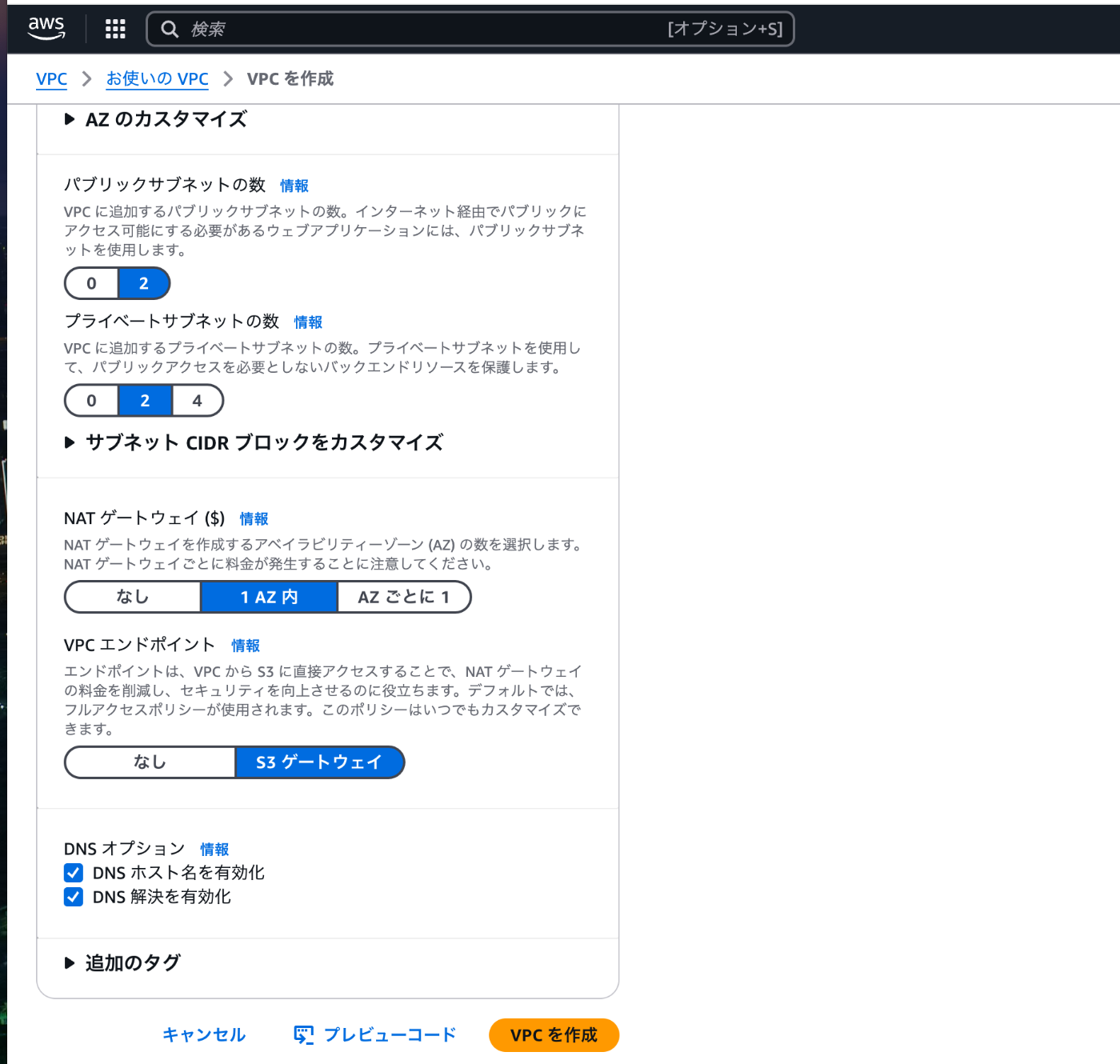
Task: Click the search magnifier icon
Action: (170, 29)
